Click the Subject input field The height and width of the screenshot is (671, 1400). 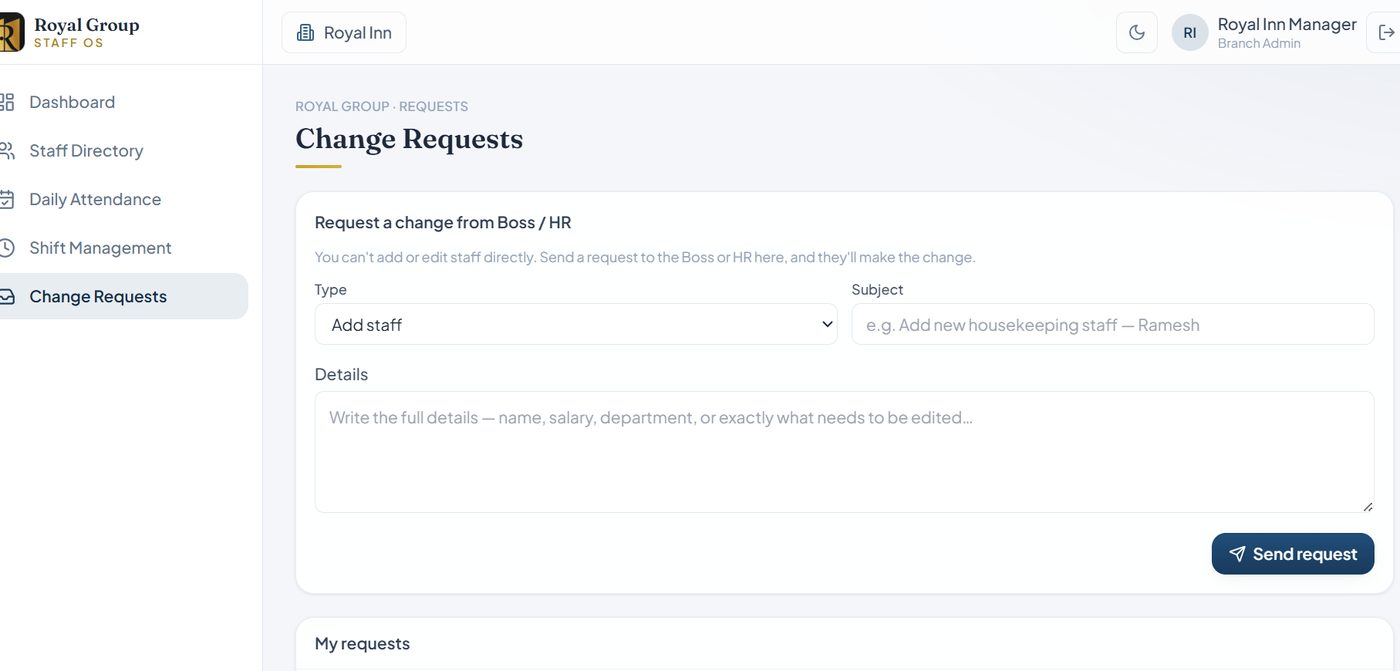1112,324
